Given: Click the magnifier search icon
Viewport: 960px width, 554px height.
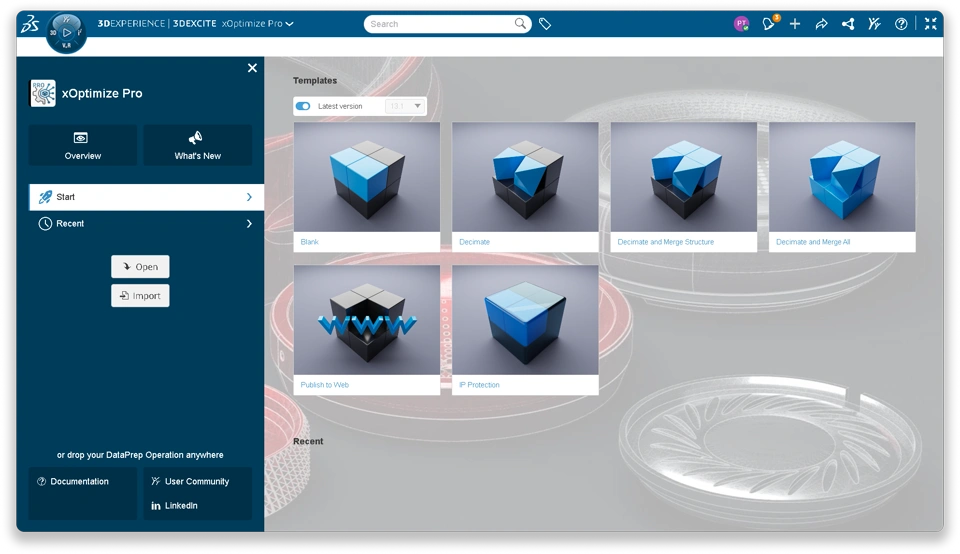Looking at the screenshot, I should pyautogui.click(x=520, y=23).
